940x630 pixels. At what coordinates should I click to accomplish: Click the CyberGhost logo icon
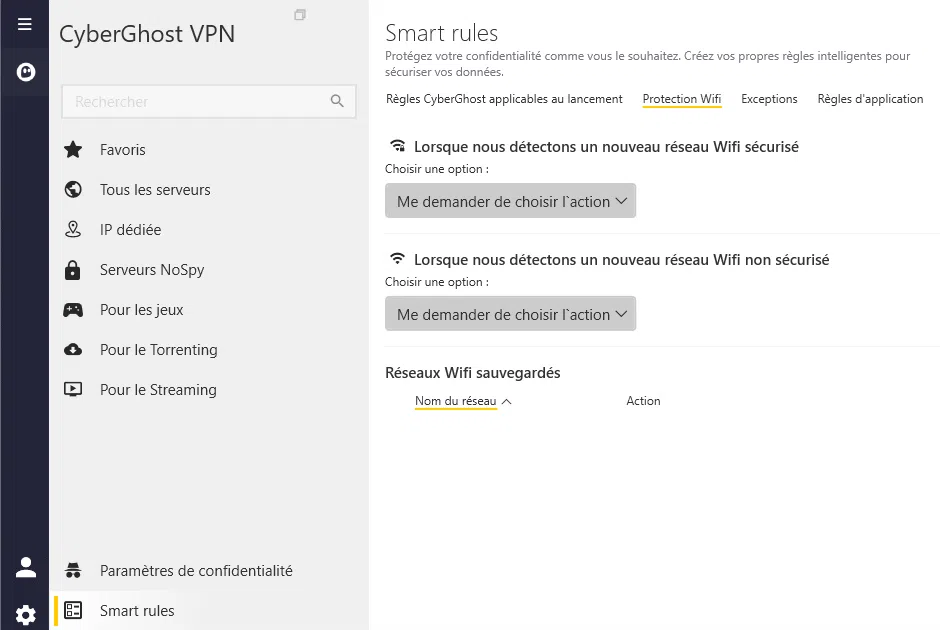coord(25,72)
